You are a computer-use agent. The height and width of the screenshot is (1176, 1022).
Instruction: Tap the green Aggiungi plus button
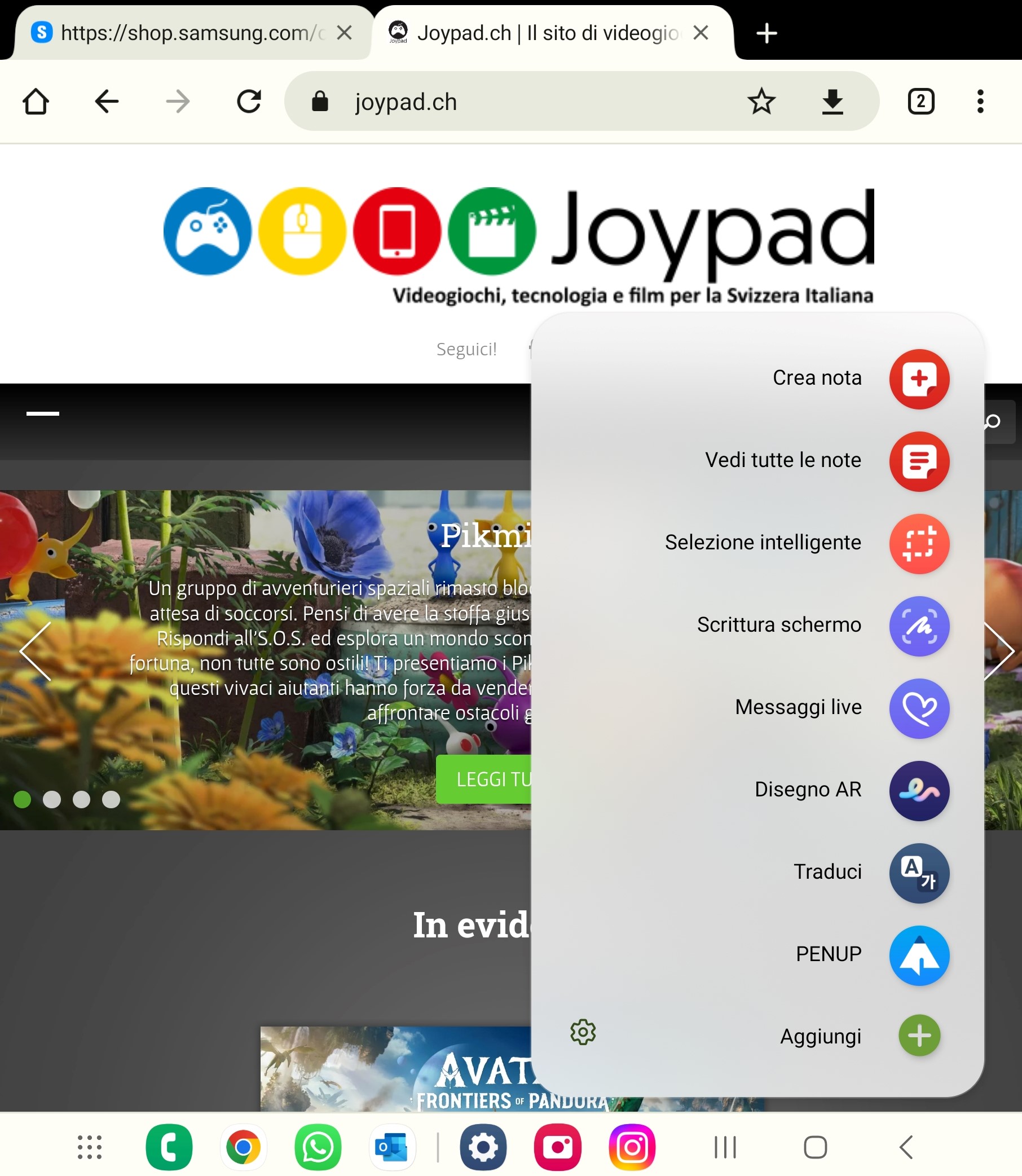[919, 1035]
